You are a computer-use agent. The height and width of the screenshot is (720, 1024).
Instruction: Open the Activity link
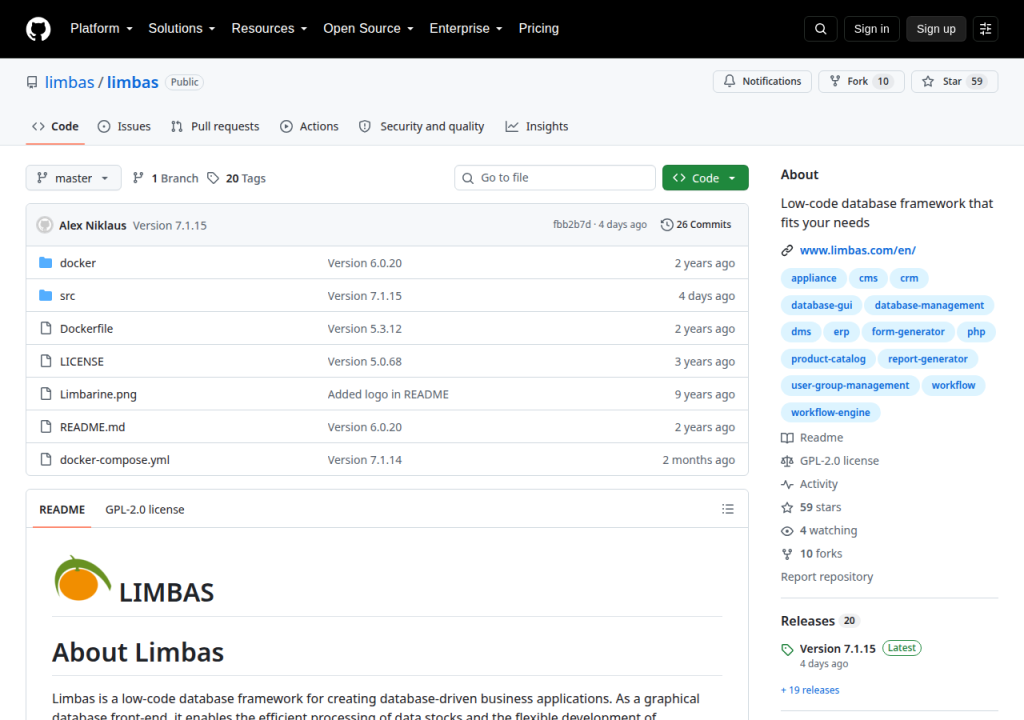[x=809, y=484]
